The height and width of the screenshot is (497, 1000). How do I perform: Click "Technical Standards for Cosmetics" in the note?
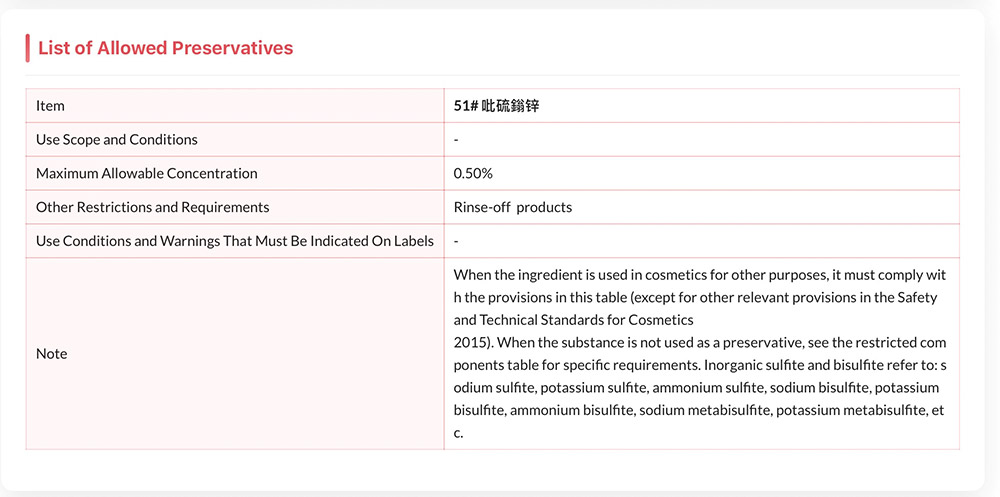click(587, 320)
